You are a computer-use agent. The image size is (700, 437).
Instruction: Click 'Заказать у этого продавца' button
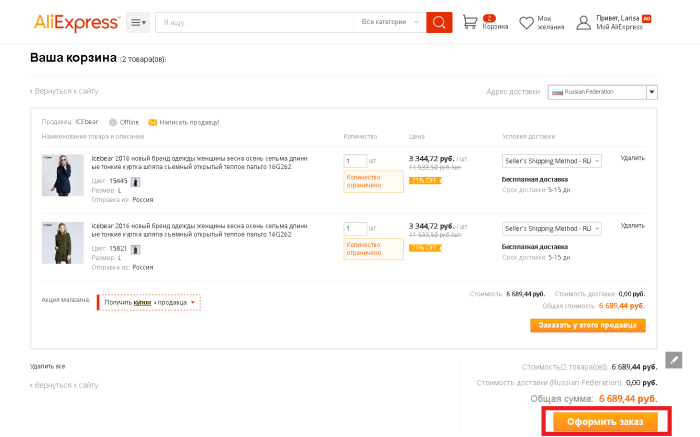588,325
